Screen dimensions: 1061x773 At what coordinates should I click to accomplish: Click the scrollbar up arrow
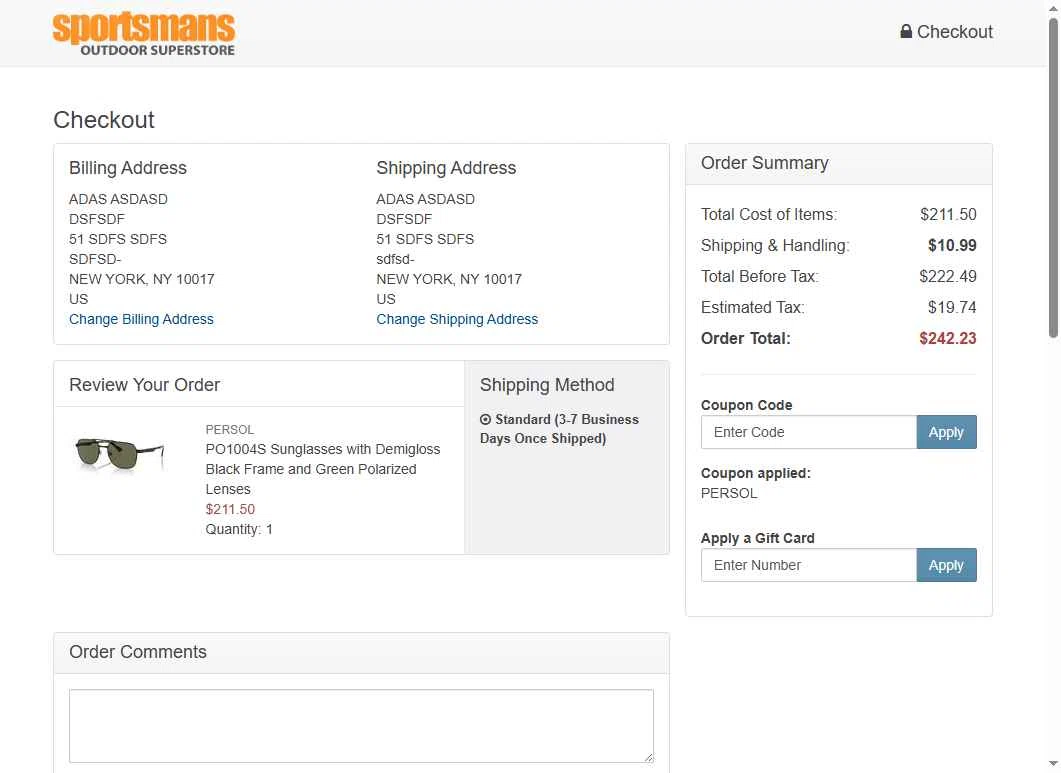tap(1053, 8)
